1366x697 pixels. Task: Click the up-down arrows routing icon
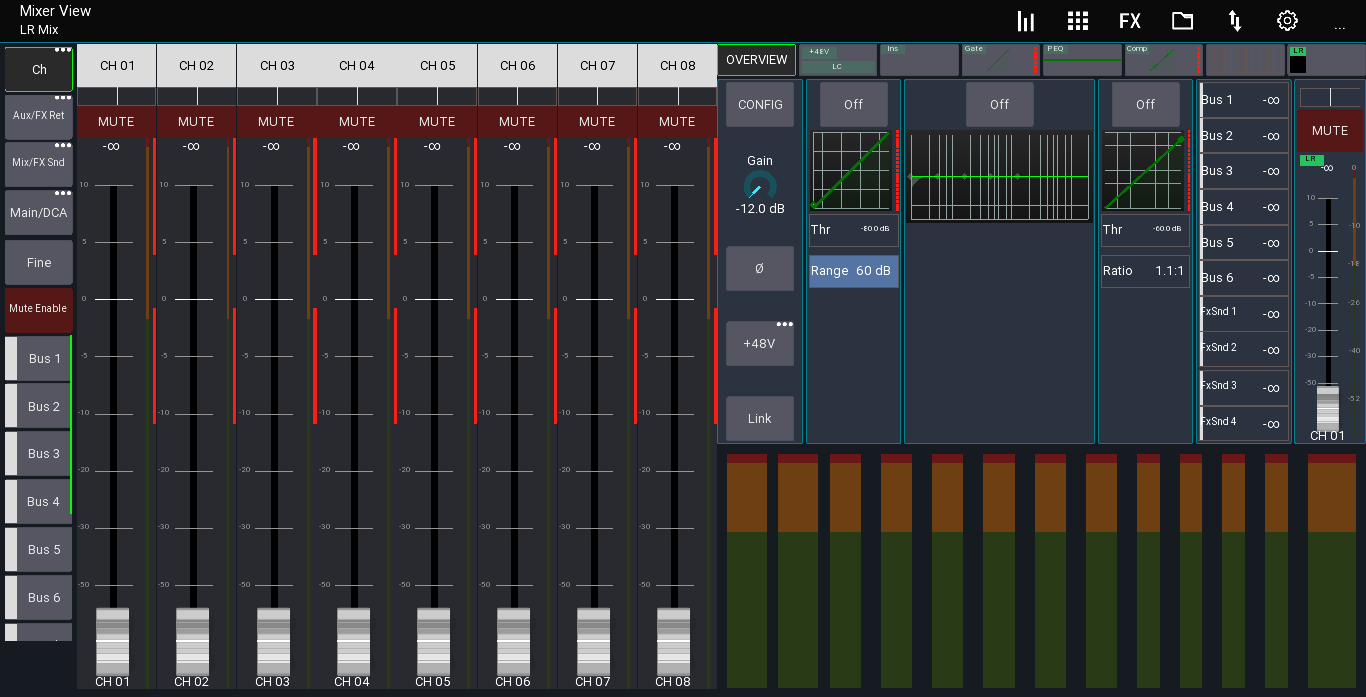1235,21
